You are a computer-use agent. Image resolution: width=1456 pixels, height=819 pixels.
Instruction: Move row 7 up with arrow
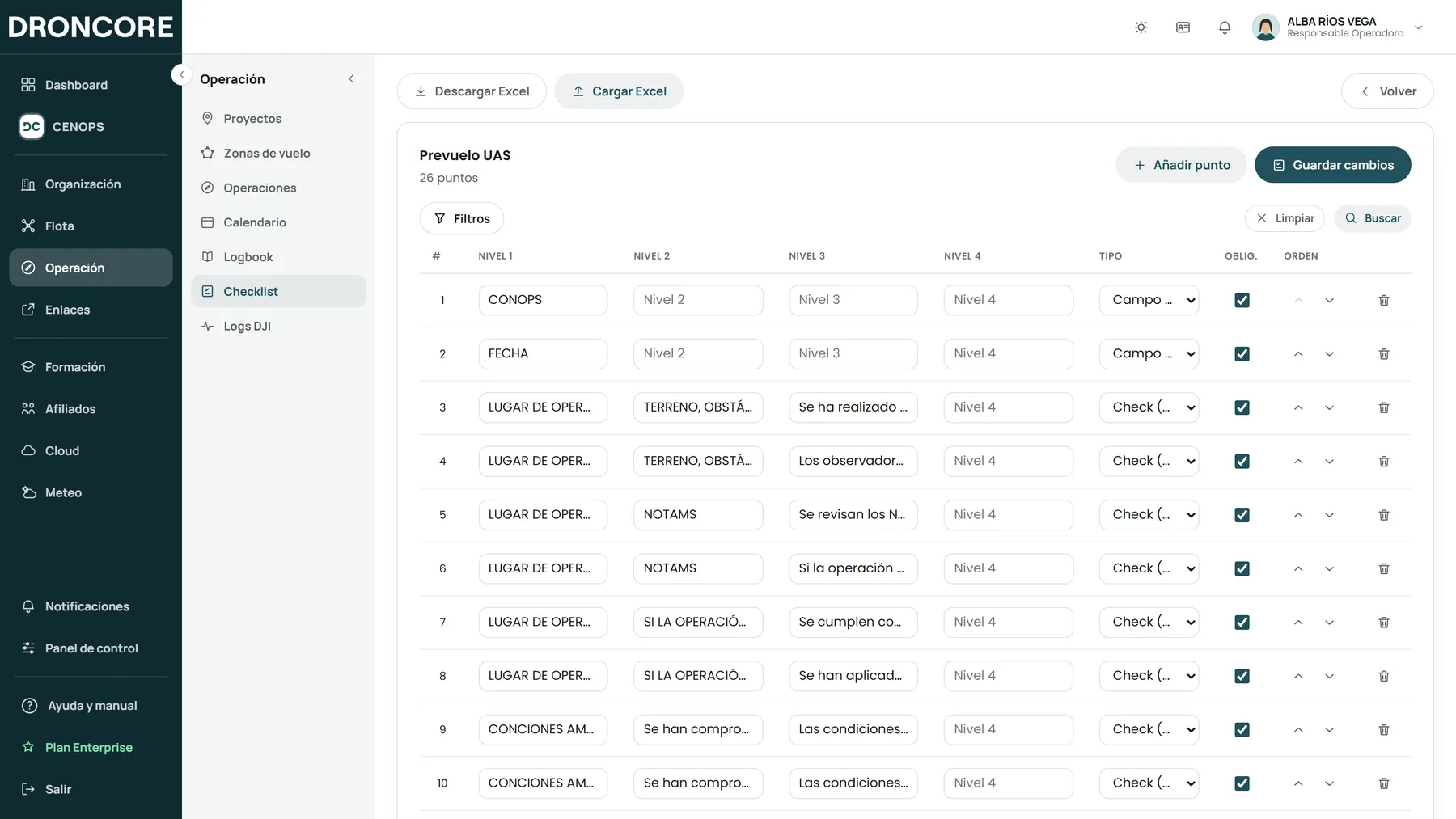[1298, 623]
